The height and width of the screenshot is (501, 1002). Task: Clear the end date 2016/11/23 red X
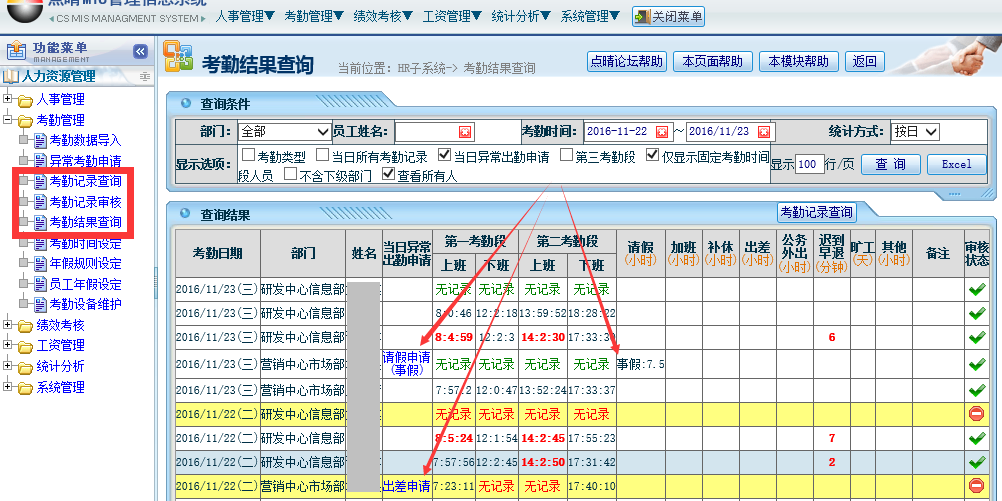(764, 132)
